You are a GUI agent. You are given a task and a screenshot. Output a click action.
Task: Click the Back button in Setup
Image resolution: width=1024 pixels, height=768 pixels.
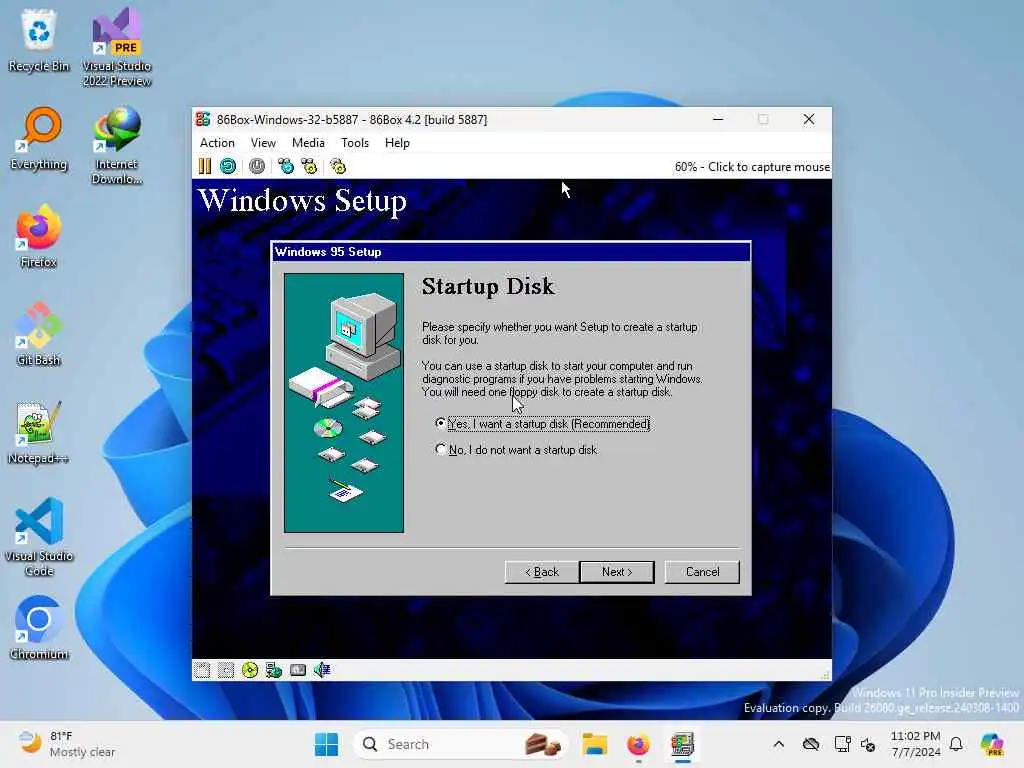pos(541,572)
